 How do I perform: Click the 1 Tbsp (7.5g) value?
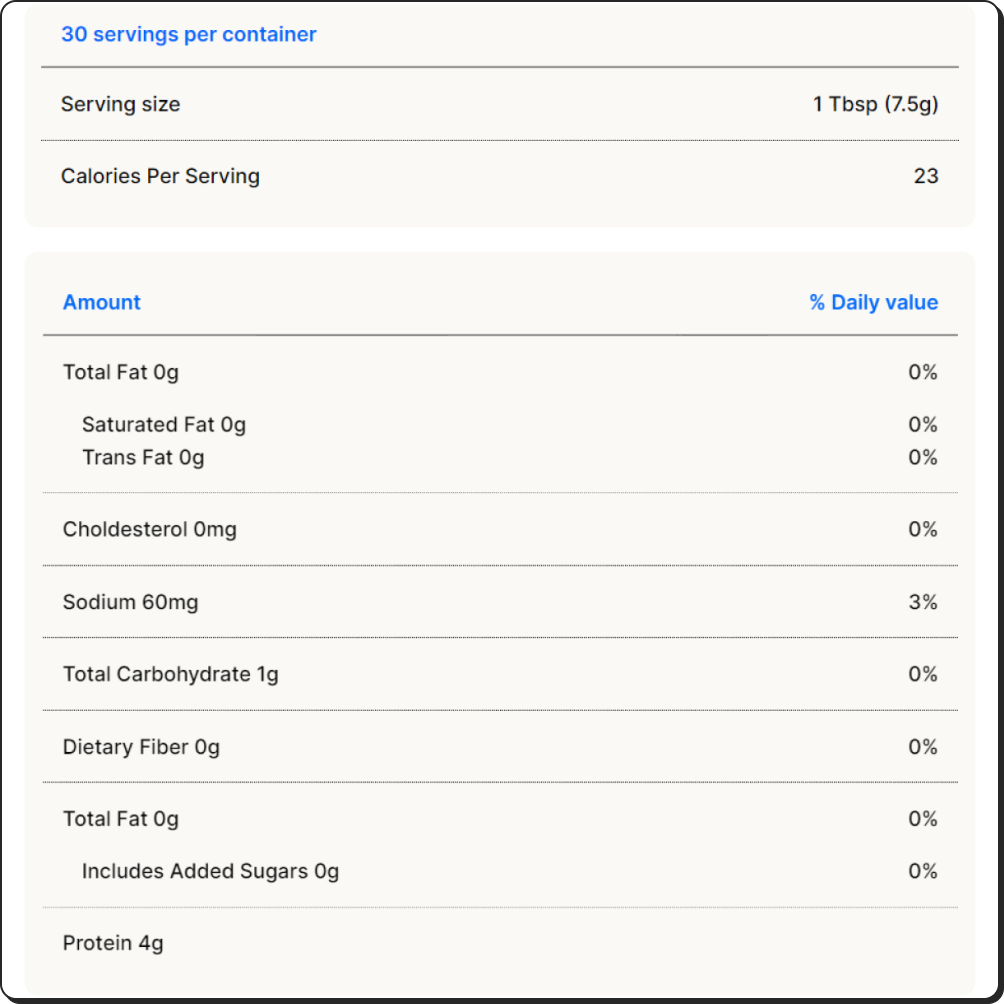click(x=875, y=104)
